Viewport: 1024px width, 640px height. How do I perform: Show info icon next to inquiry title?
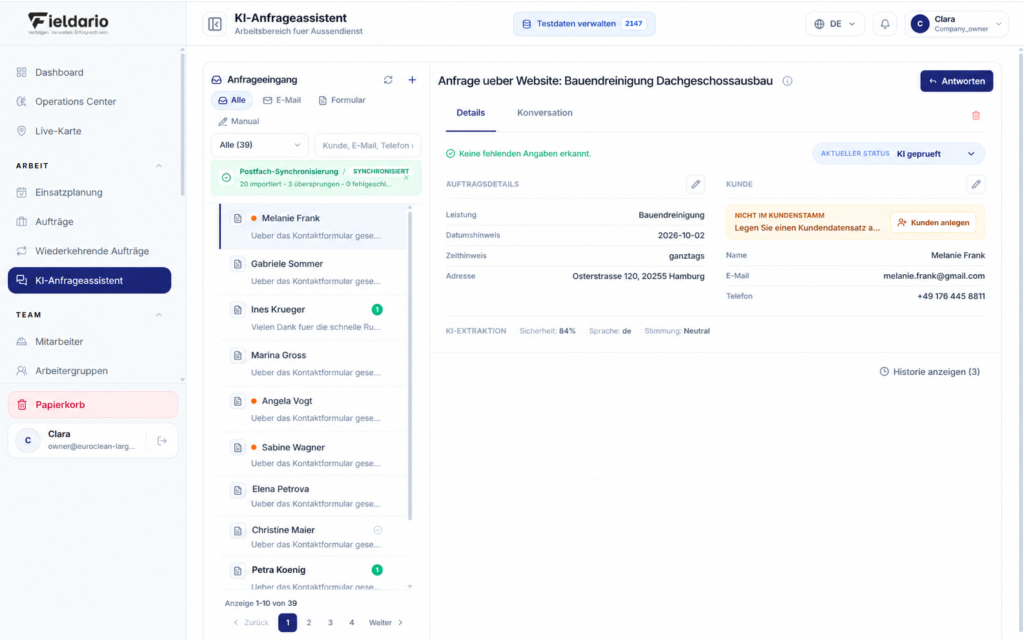[x=788, y=81]
